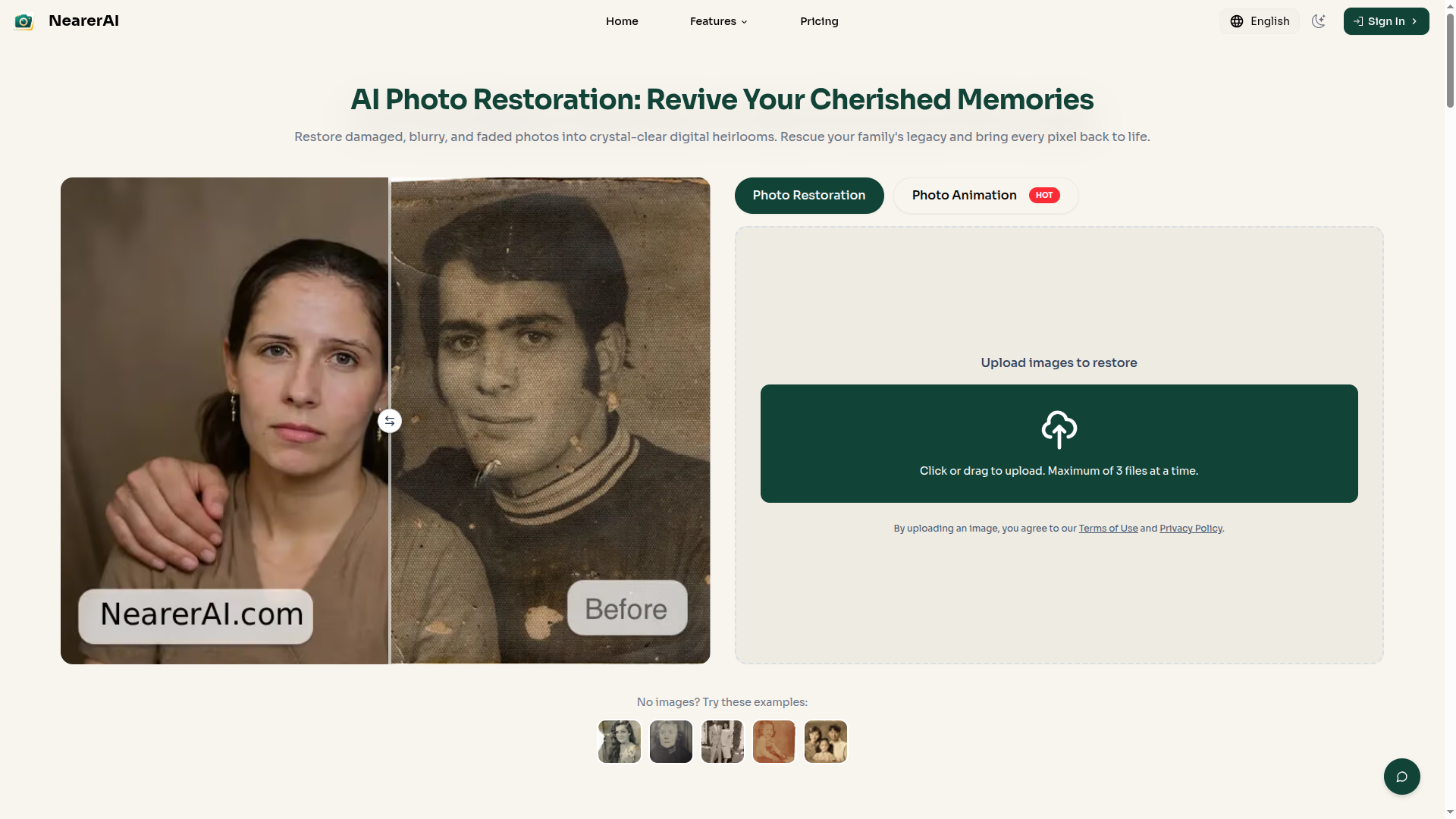Choose the third example thumbnail of a couple
1456x819 pixels.
(723, 742)
